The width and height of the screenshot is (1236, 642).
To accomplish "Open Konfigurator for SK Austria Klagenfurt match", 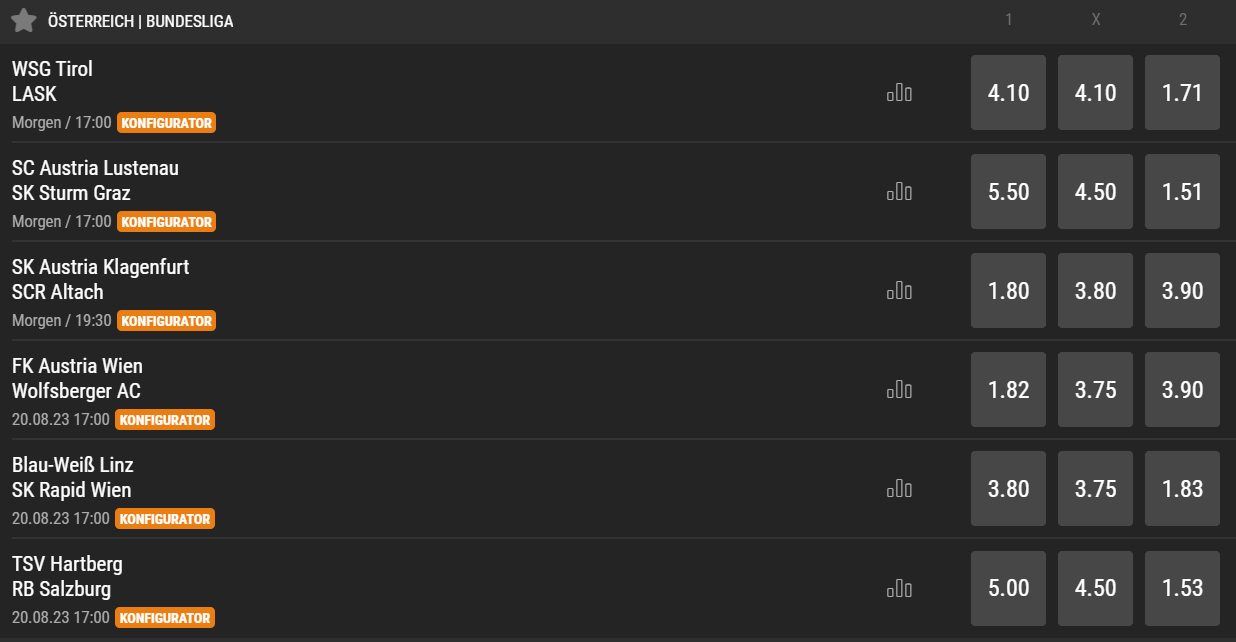I will tap(167, 321).
